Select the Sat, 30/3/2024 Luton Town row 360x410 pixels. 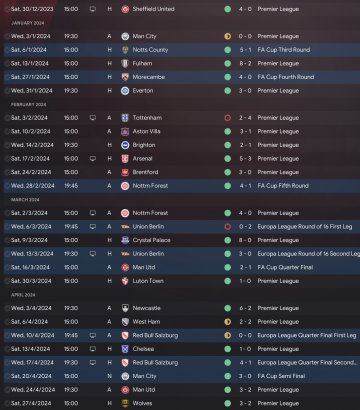(182, 281)
